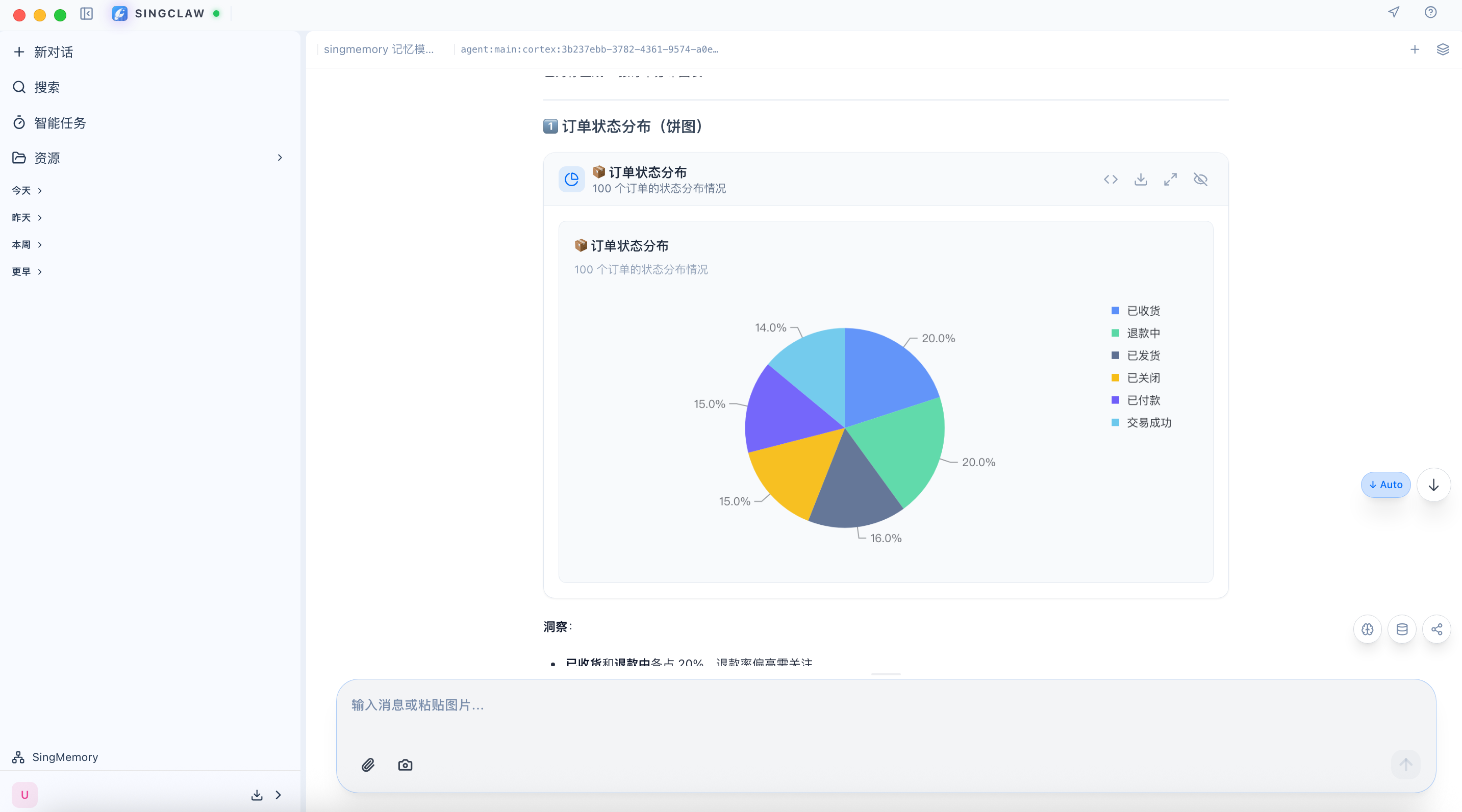Attach a file with the paperclip icon
The width and height of the screenshot is (1462, 812).
(368, 765)
